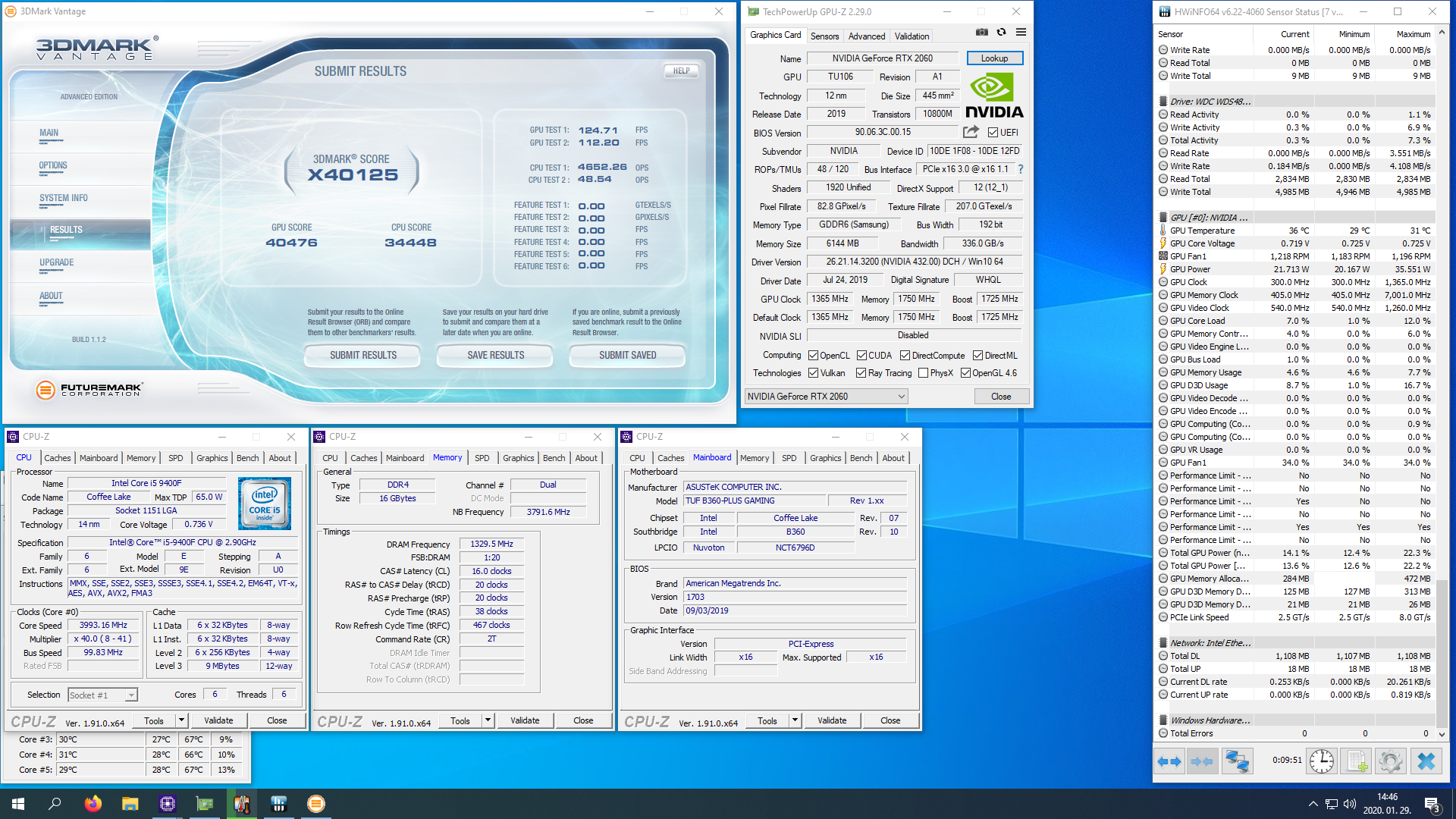Click the SAVE RESULTS button

tap(495, 355)
